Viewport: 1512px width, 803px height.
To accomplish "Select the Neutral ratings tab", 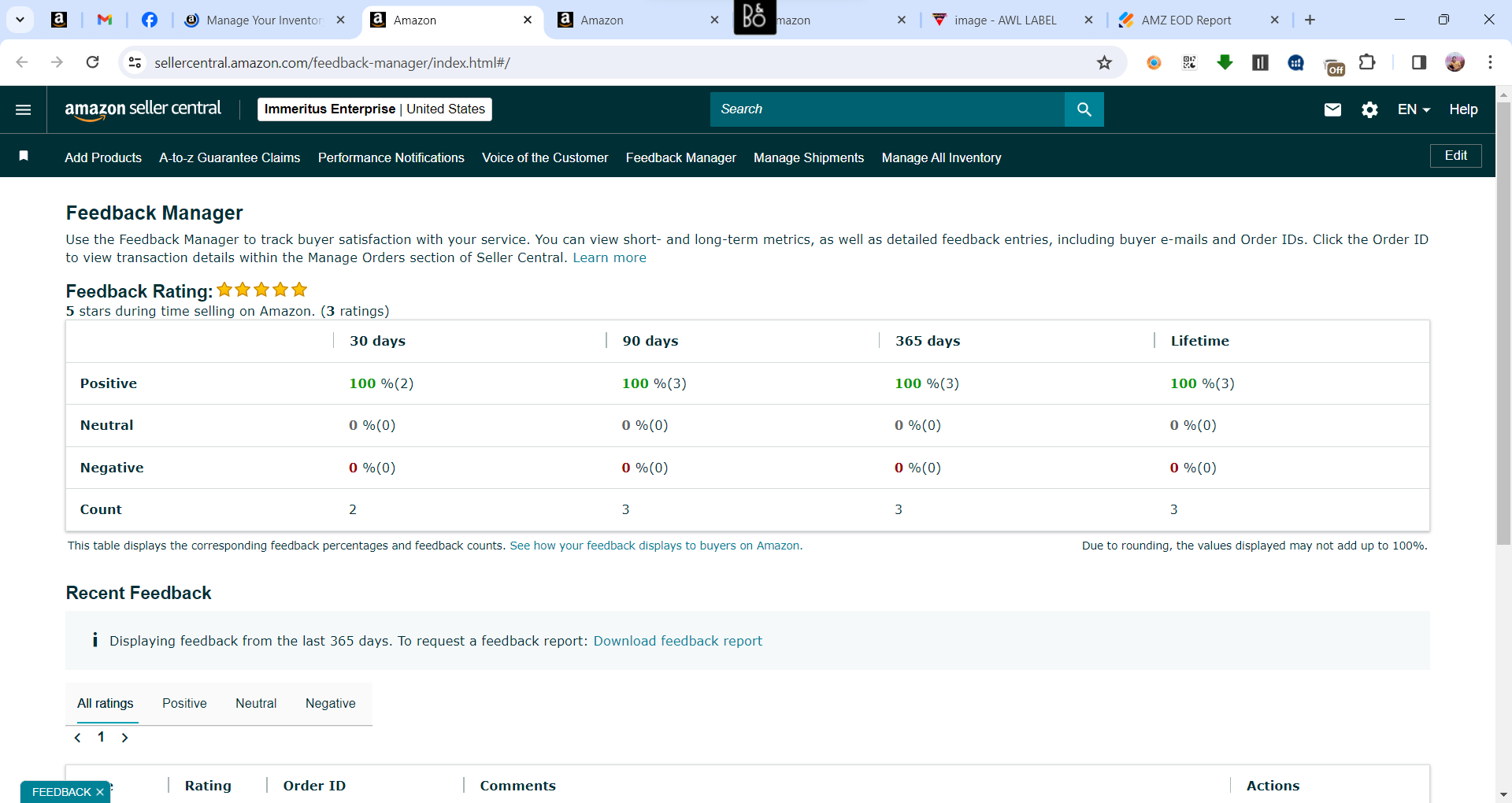I will point(256,704).
